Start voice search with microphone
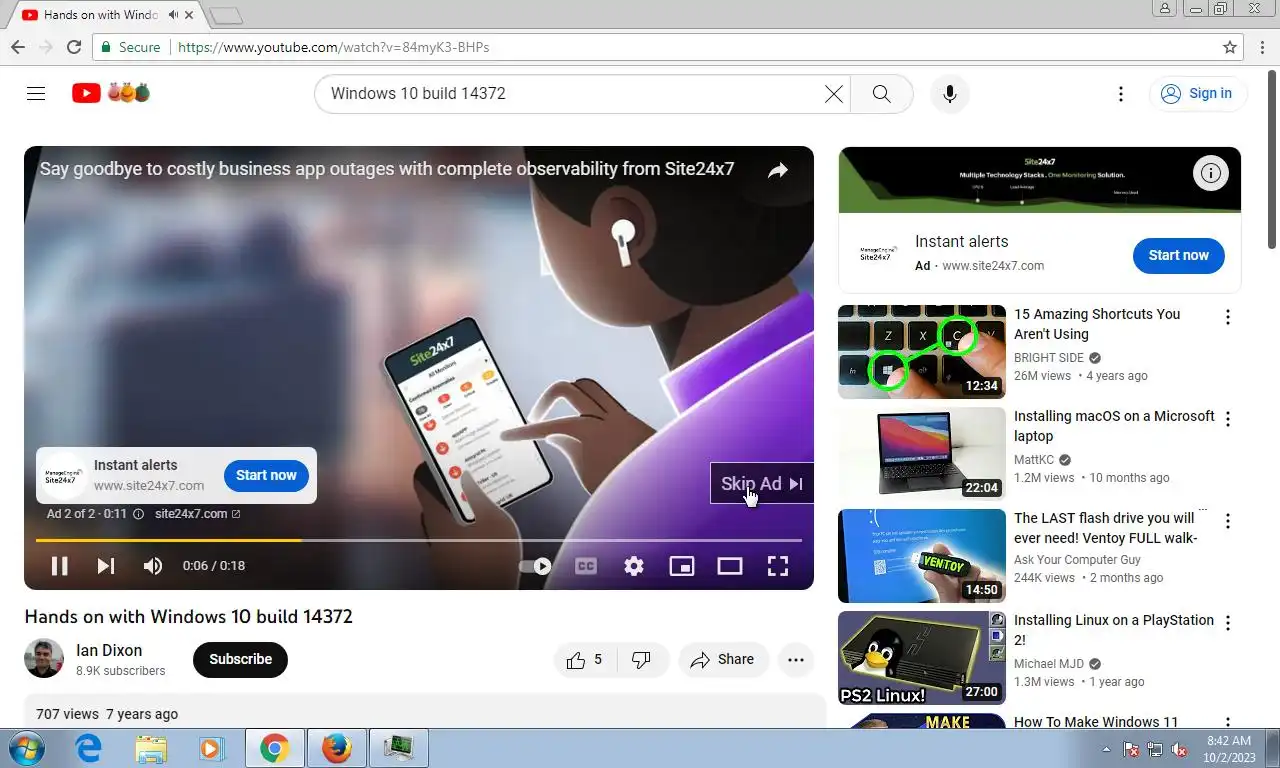 click(950, 93)
